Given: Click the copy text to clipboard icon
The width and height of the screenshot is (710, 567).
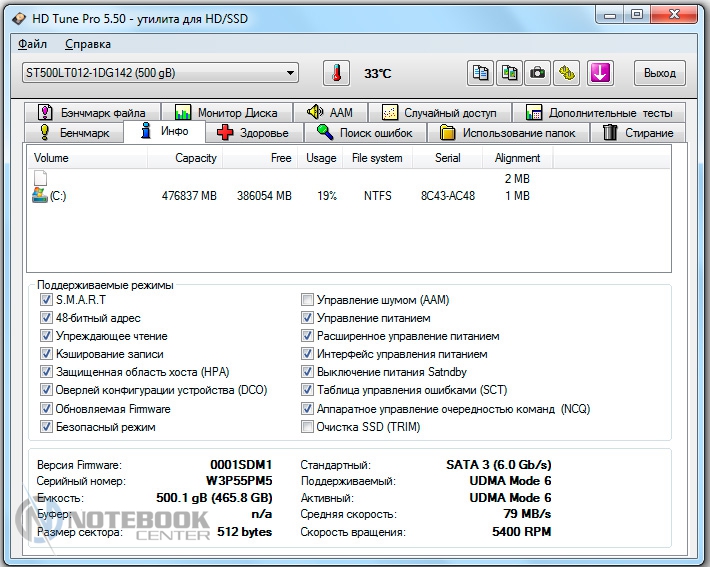Looking at the screenshot, I should (481, 73).
